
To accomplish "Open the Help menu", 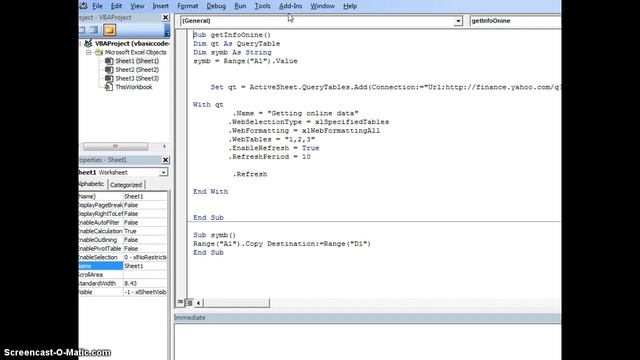I will coord(350,6).
